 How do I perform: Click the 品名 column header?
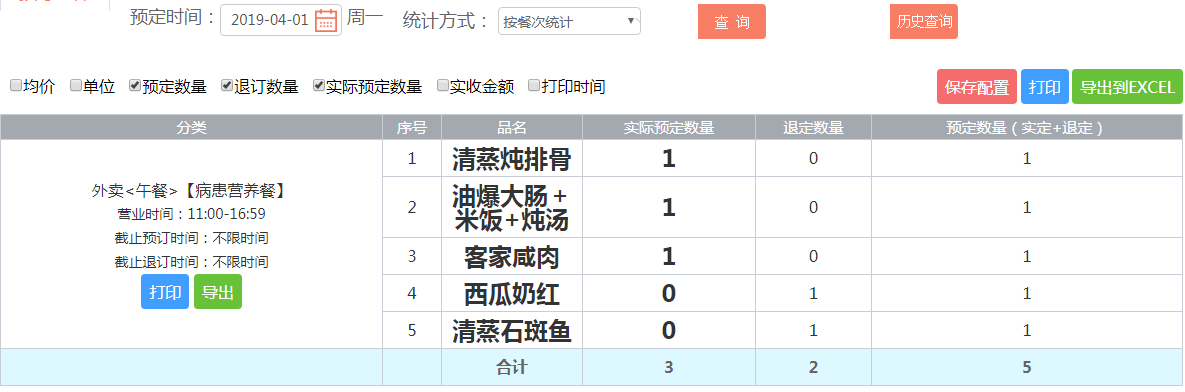click(x=512, y=128)
